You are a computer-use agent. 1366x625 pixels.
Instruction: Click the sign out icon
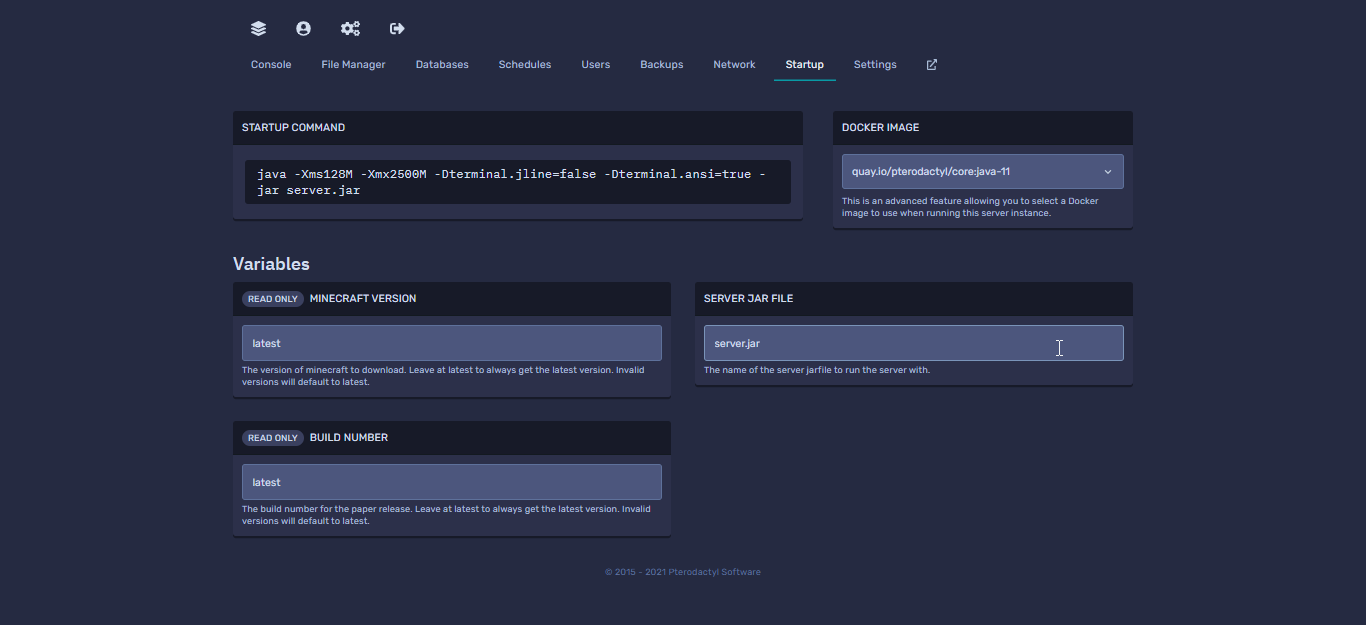click(397, 29)
